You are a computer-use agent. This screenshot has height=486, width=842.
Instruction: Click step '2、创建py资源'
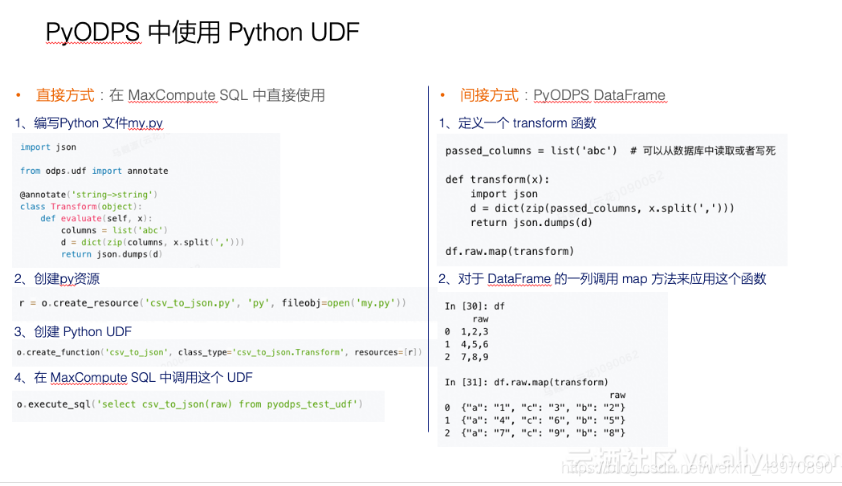(57, 279)
